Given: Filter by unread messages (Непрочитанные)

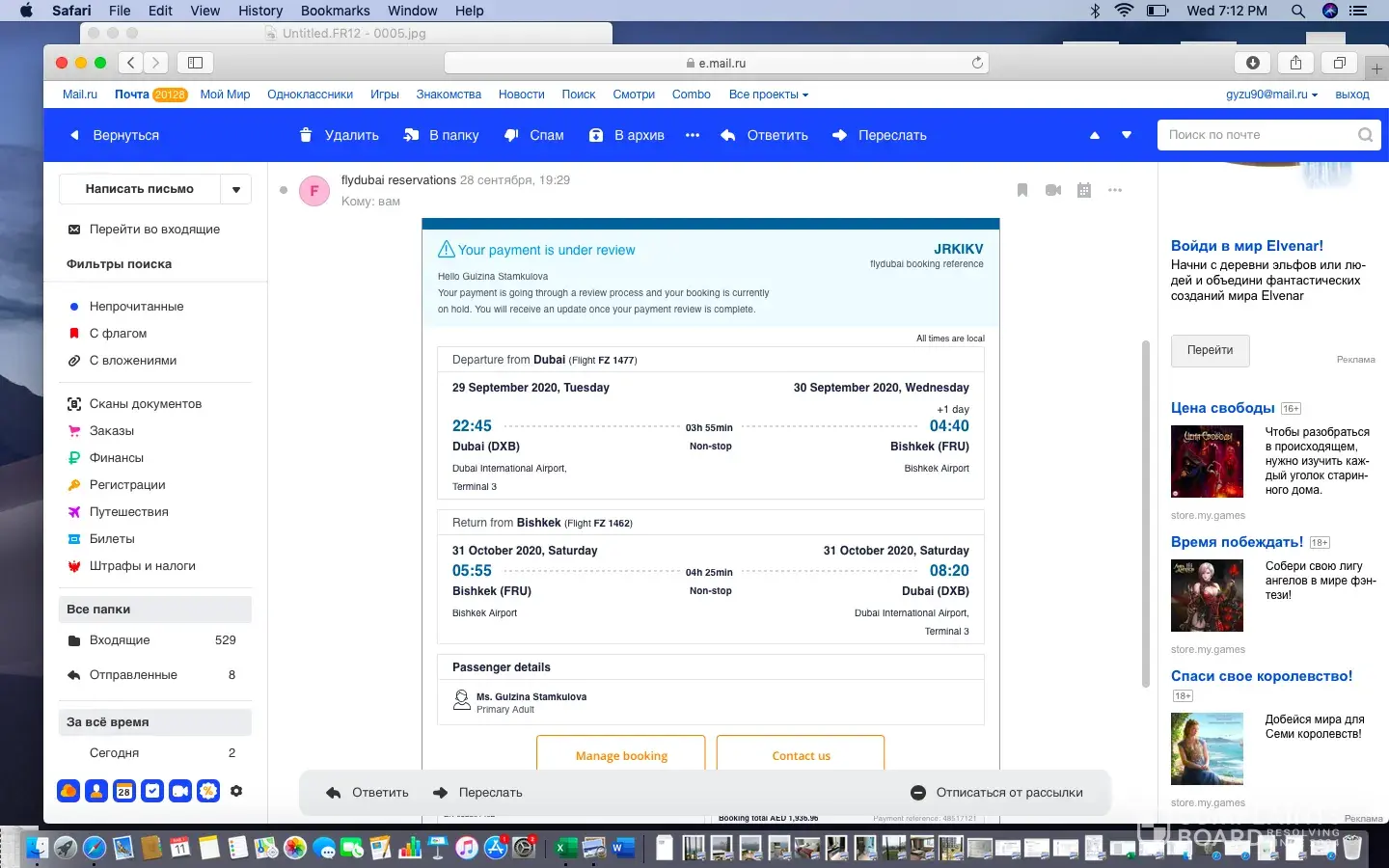Looking at the screenshot, I should [136, 306].
